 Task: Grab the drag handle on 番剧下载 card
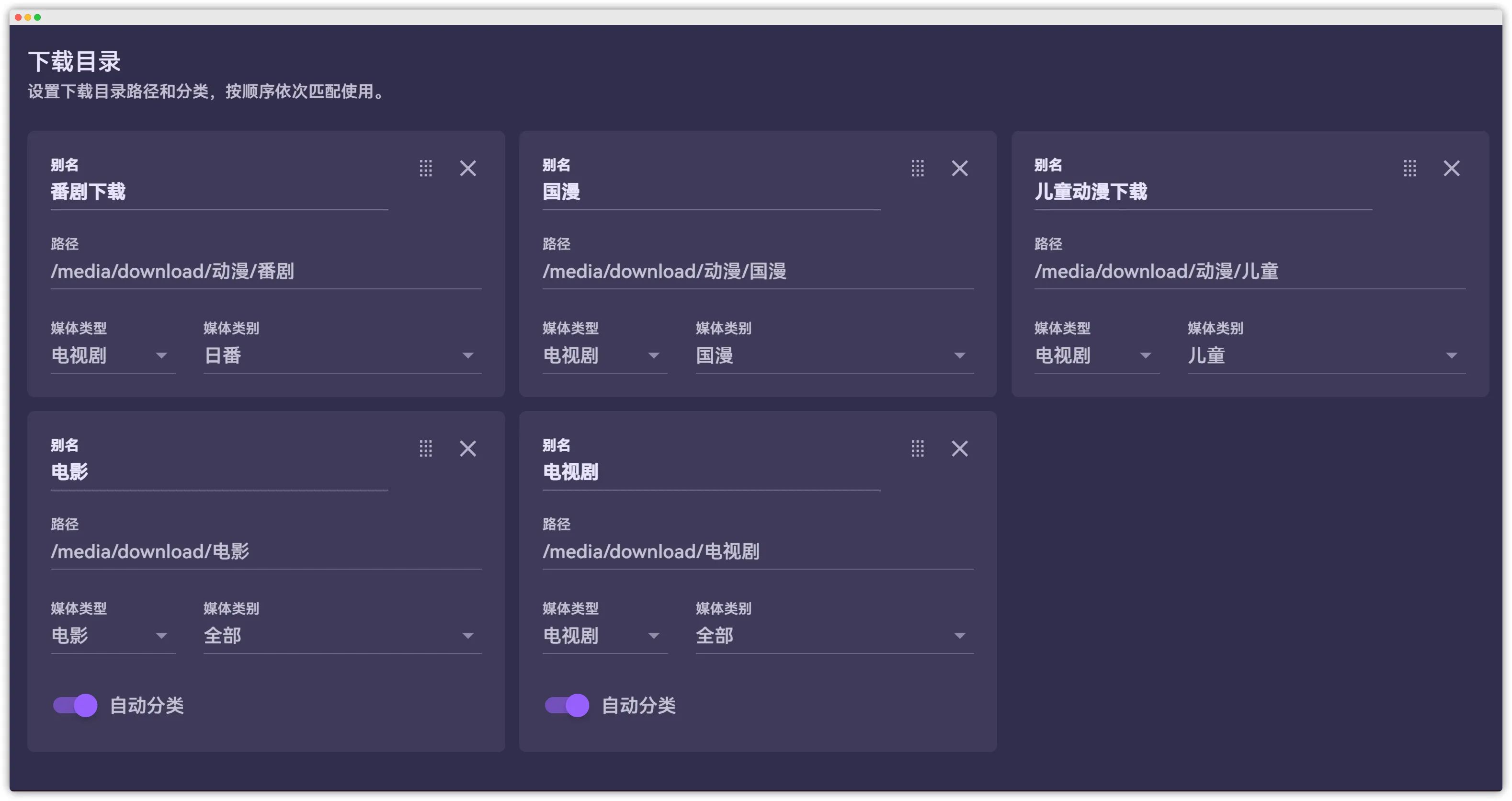pos(426,169)
